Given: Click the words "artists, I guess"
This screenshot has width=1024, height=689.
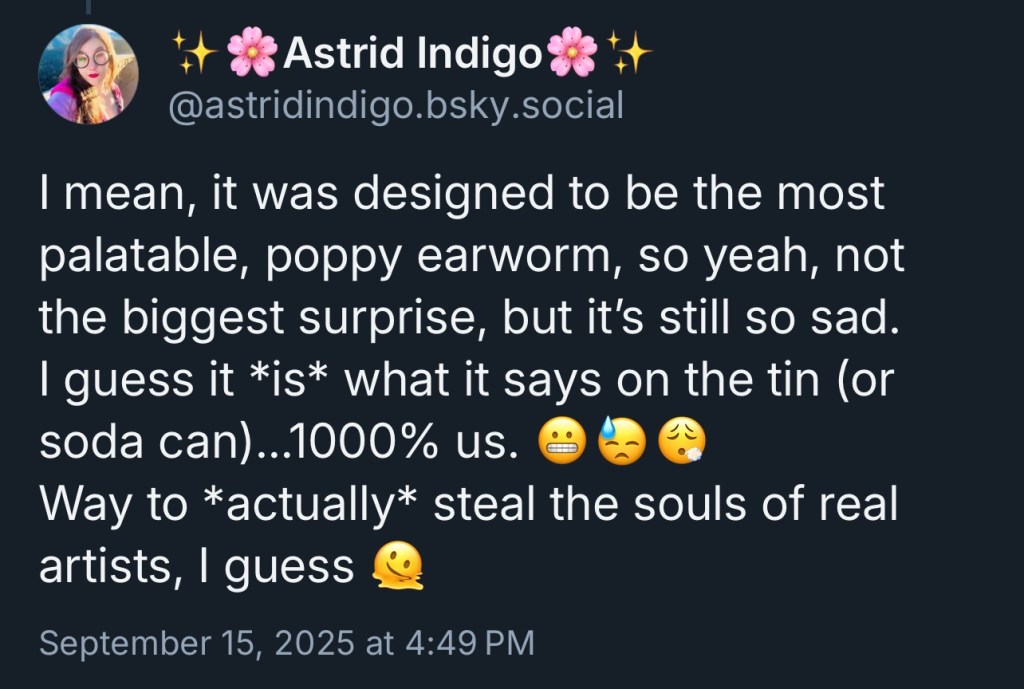Looking at the screenshot, I should click(197, 568).
